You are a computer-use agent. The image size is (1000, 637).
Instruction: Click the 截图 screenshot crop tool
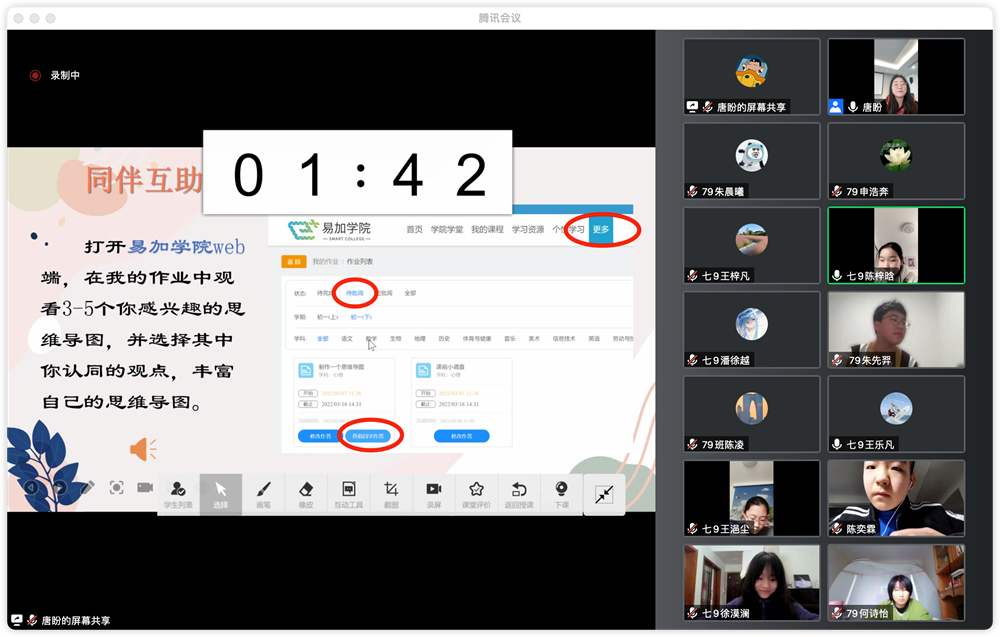pos(391,494)
